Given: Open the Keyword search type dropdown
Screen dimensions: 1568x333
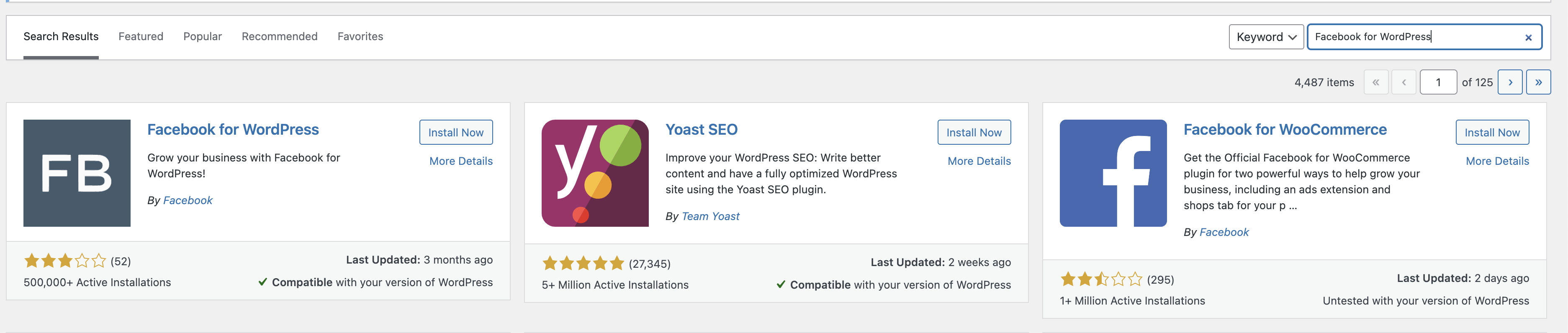Looking at the screenshot, I should pos(1266,37).
